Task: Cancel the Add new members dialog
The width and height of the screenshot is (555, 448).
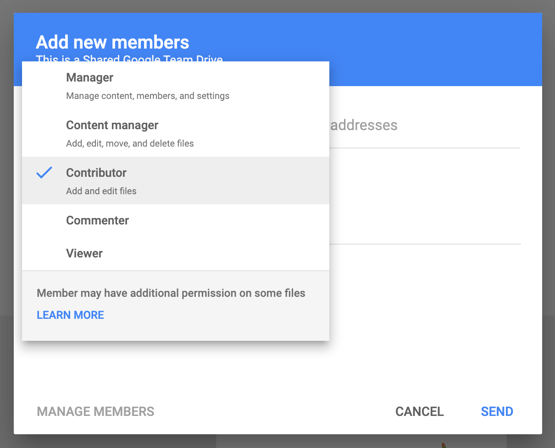Action: (x=419, y=412)
